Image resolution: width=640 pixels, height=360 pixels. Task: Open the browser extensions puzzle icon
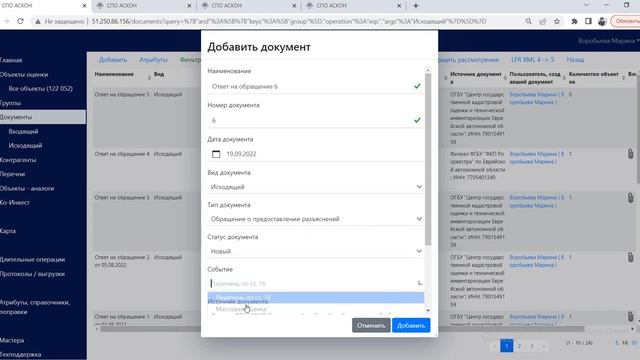tap(574, 21)
